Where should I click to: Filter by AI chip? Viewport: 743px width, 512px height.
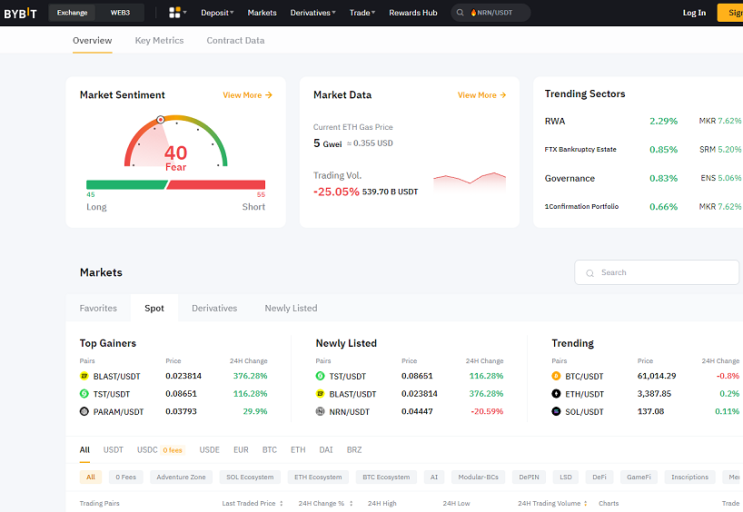point(434,477)
